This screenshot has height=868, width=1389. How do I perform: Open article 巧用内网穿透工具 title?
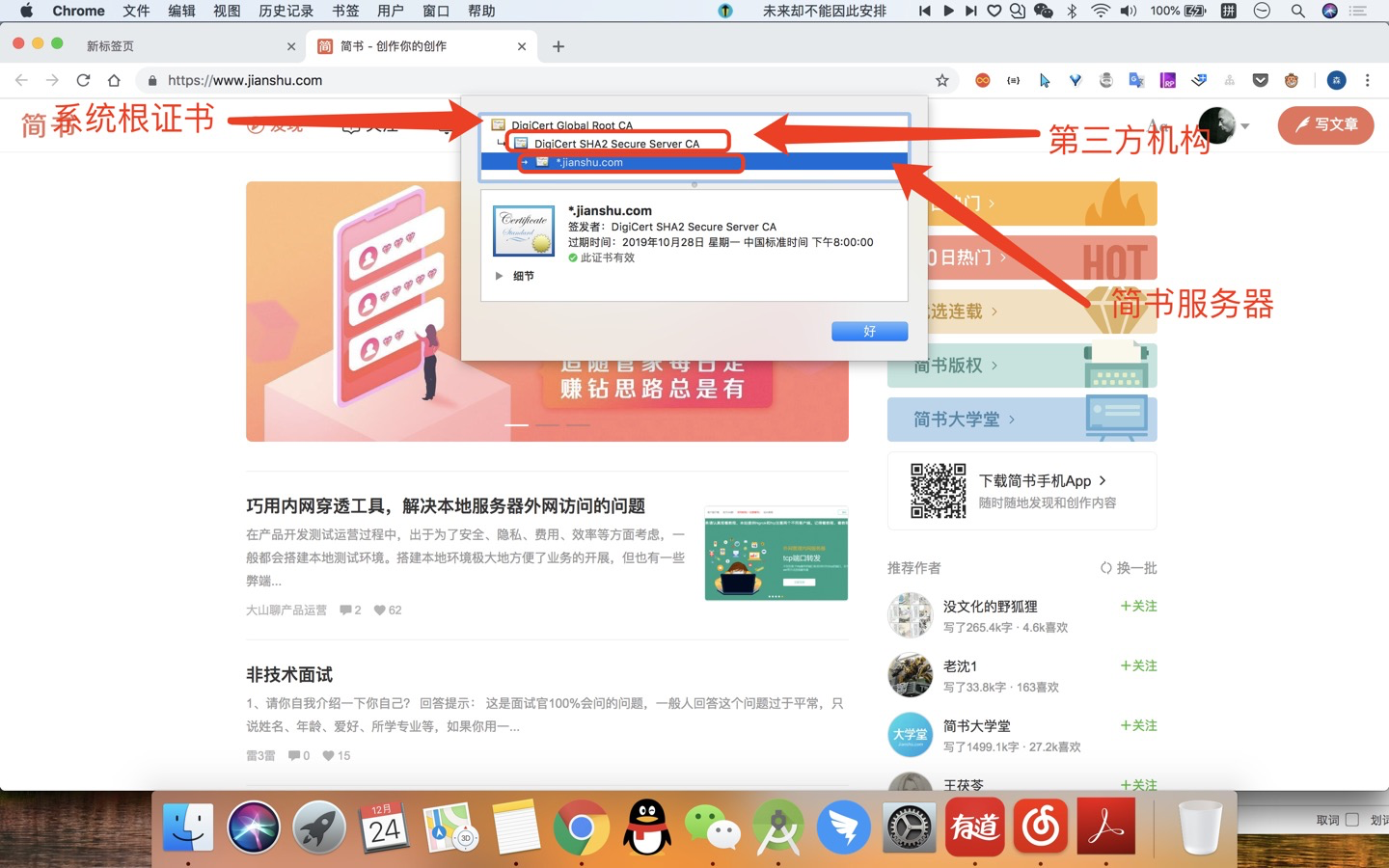pos(446,505)
